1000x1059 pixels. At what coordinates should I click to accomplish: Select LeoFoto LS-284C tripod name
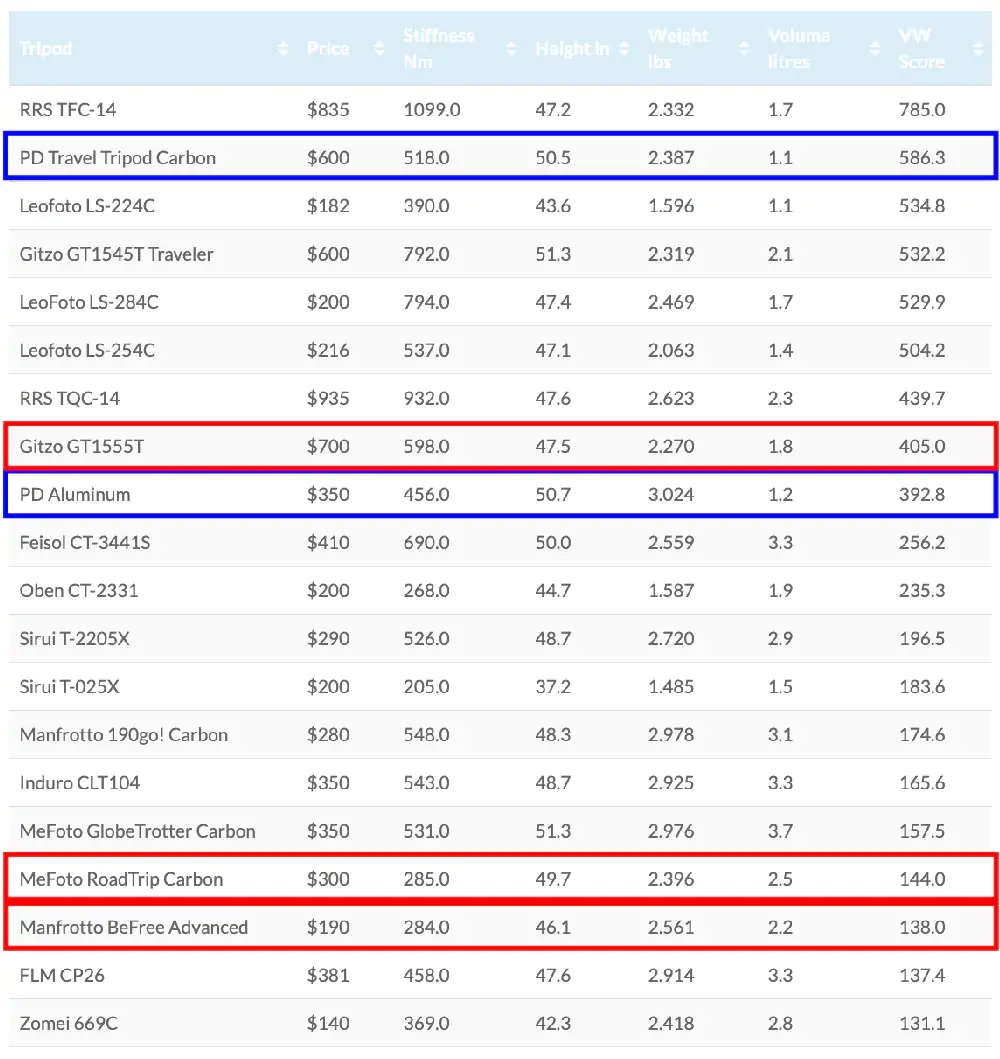tap(89, 302)
